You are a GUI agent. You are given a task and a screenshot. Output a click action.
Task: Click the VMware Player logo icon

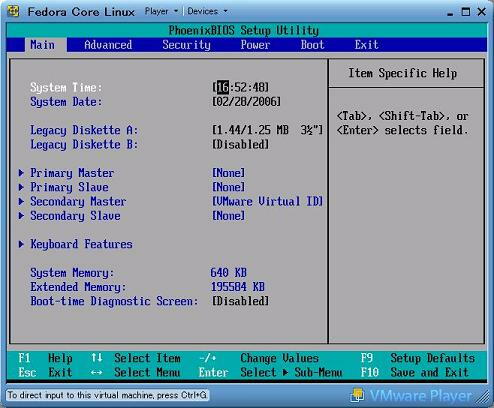[x=357, y=395]
